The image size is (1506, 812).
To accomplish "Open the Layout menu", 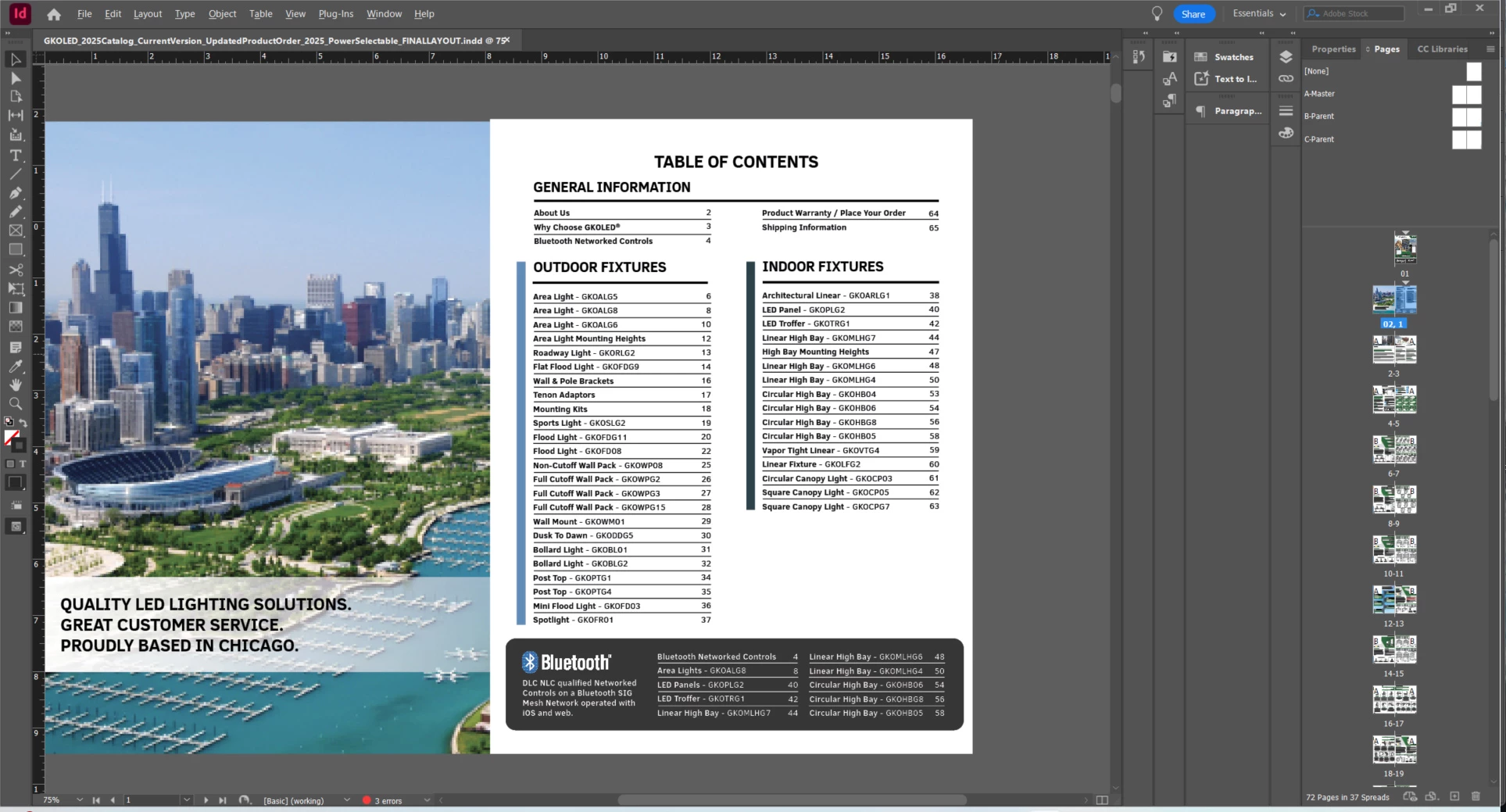I will 148,14.
